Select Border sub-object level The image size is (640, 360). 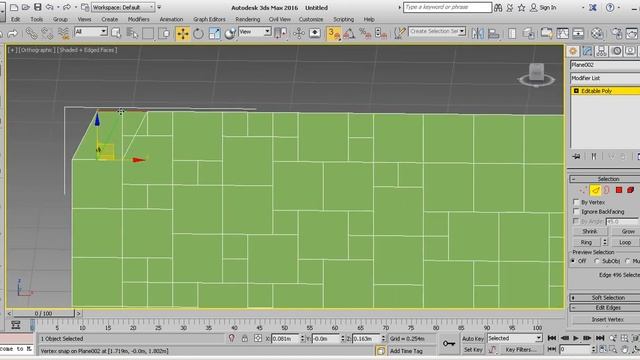(607, 190)
